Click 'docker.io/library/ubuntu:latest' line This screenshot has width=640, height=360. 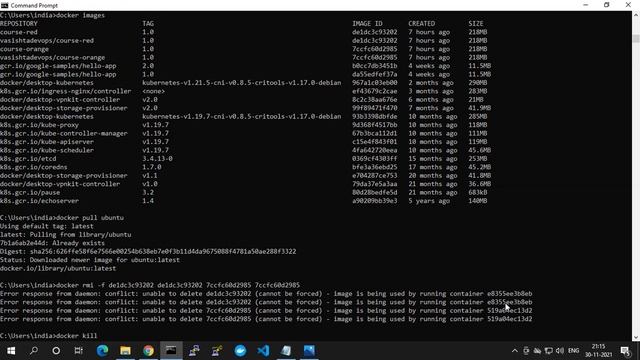(58, 268)
